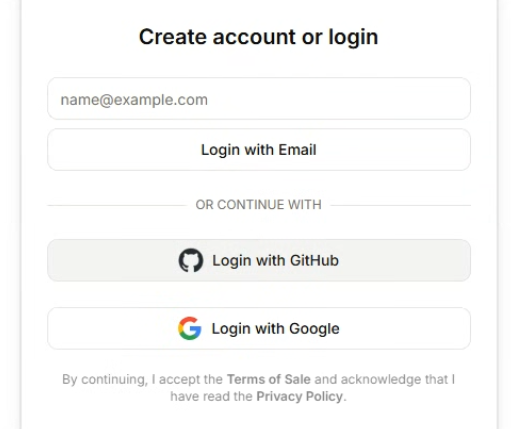Screen dimensions: 511x429
Task: Focus the name@example.com email field
Action: pyautogui.click(x=259, y=99)
